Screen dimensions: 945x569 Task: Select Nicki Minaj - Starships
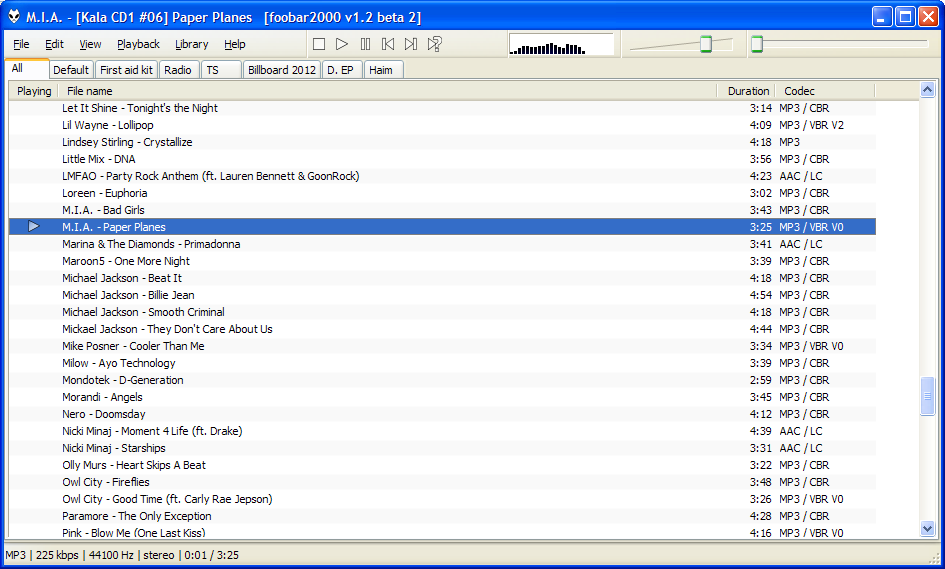pyautogui.click(x=442, y=448)
